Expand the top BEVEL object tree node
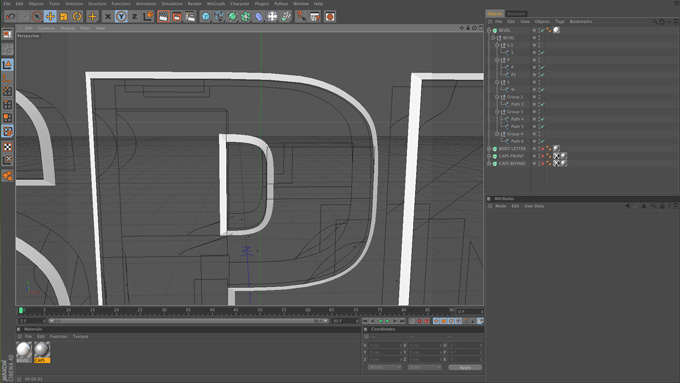 click(489, 30)
